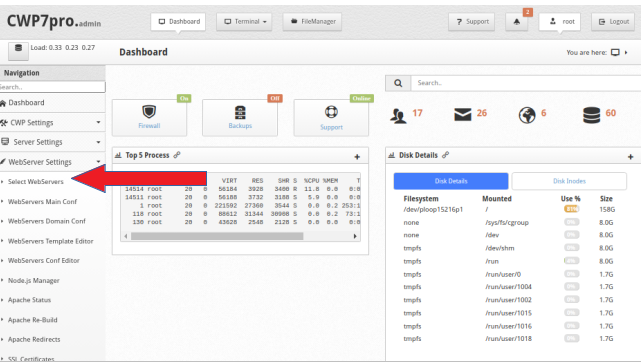
Task: Click the globe domains icon showing 6
Action: point(527,115)
